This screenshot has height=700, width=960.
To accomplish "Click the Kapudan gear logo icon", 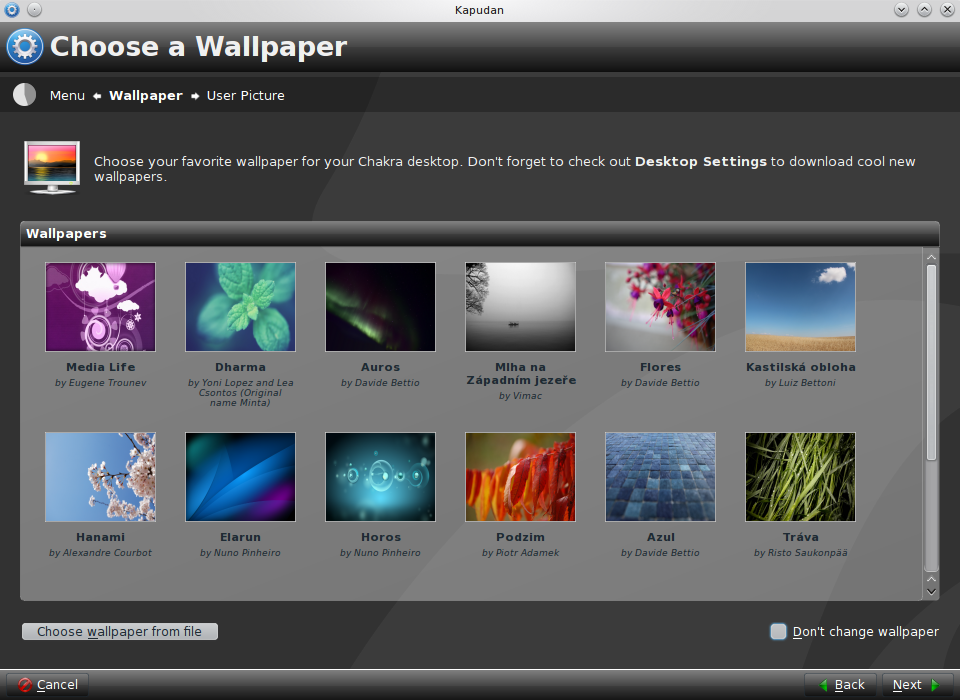I will 25,47.
